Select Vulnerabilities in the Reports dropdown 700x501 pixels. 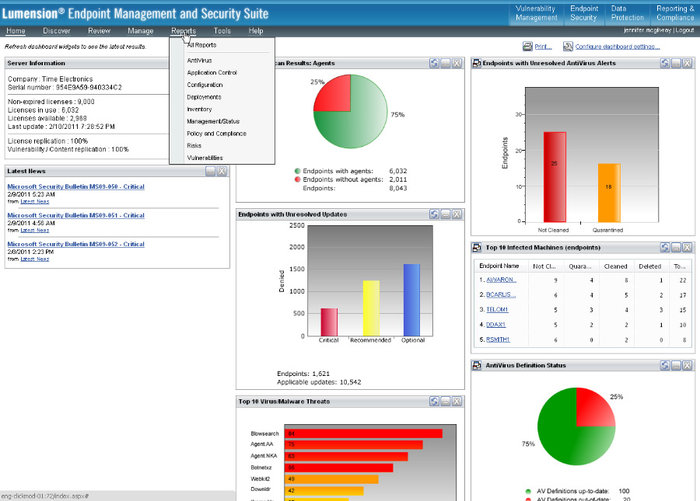coord(205,158)
